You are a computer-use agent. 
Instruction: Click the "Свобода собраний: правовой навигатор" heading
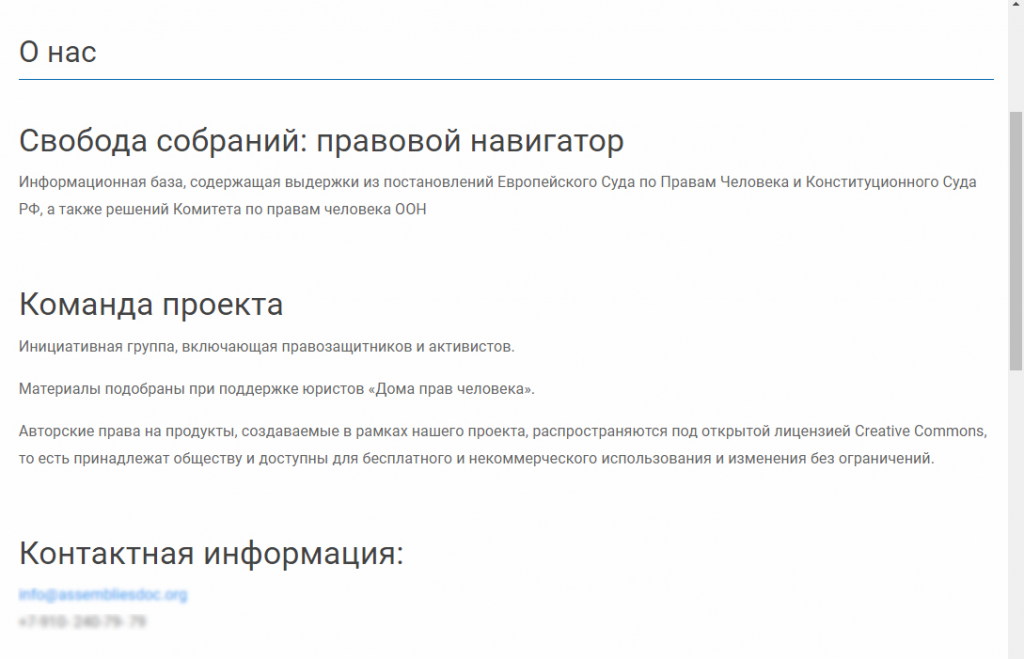pyautogui.click(x=321, y=141)
